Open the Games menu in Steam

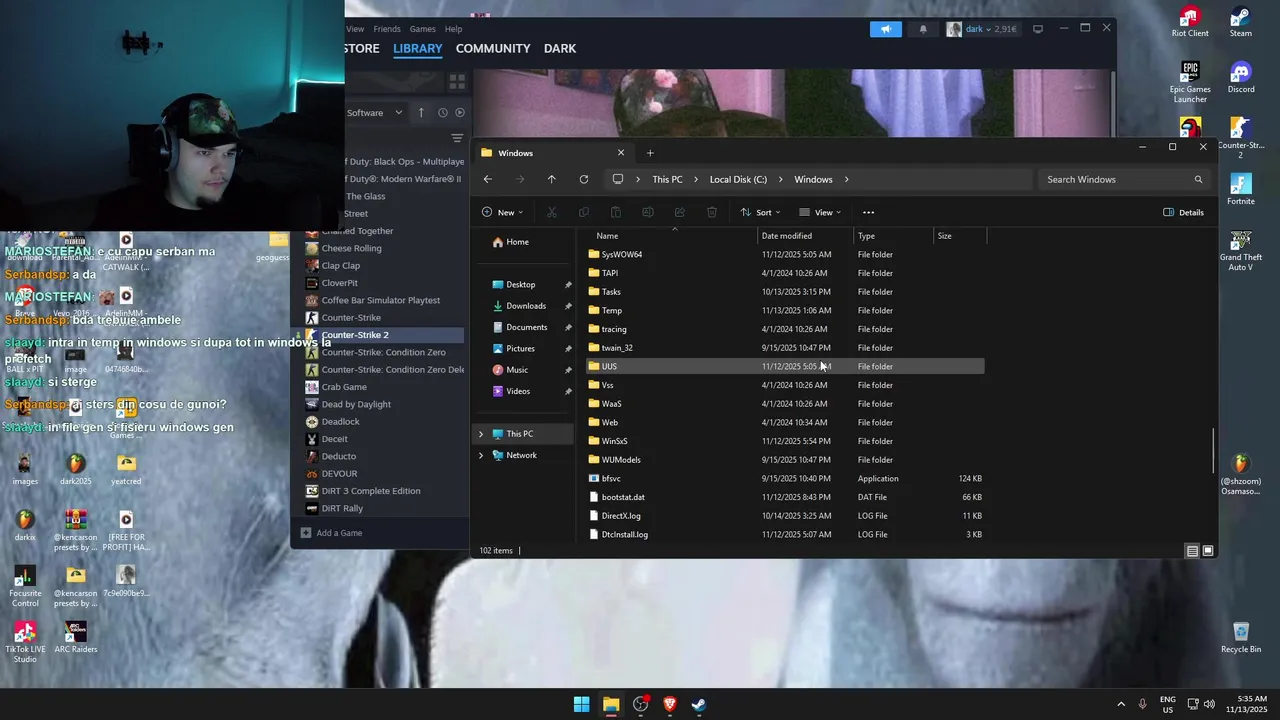point(423,29)
